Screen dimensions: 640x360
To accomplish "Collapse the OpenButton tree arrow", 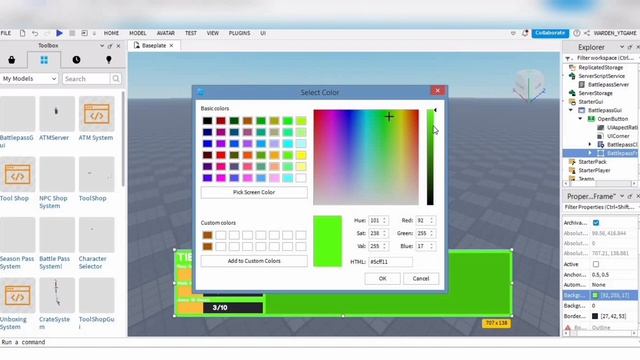I will click(x=580, y=119).
